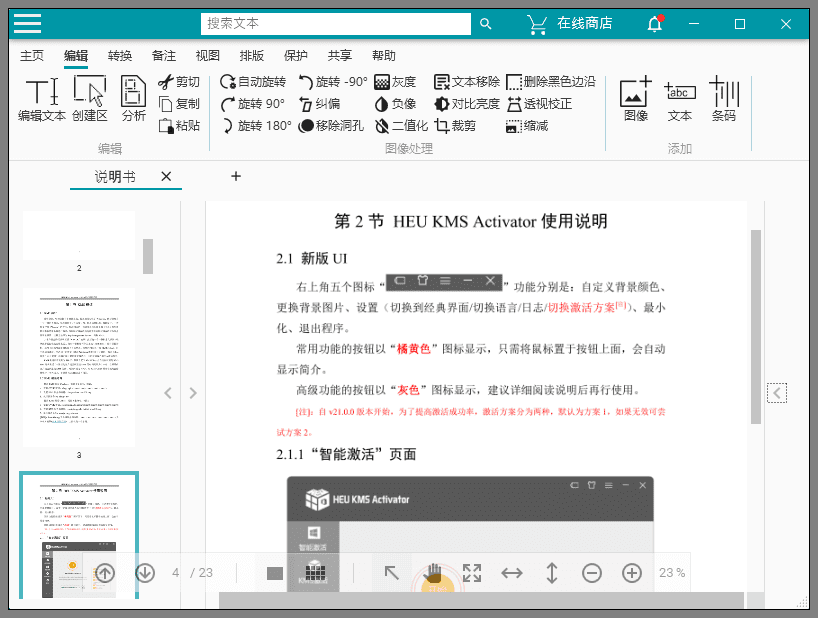Open the 备注 ribbon tab
Screen dimensions: 818x618
click(164, 55)
